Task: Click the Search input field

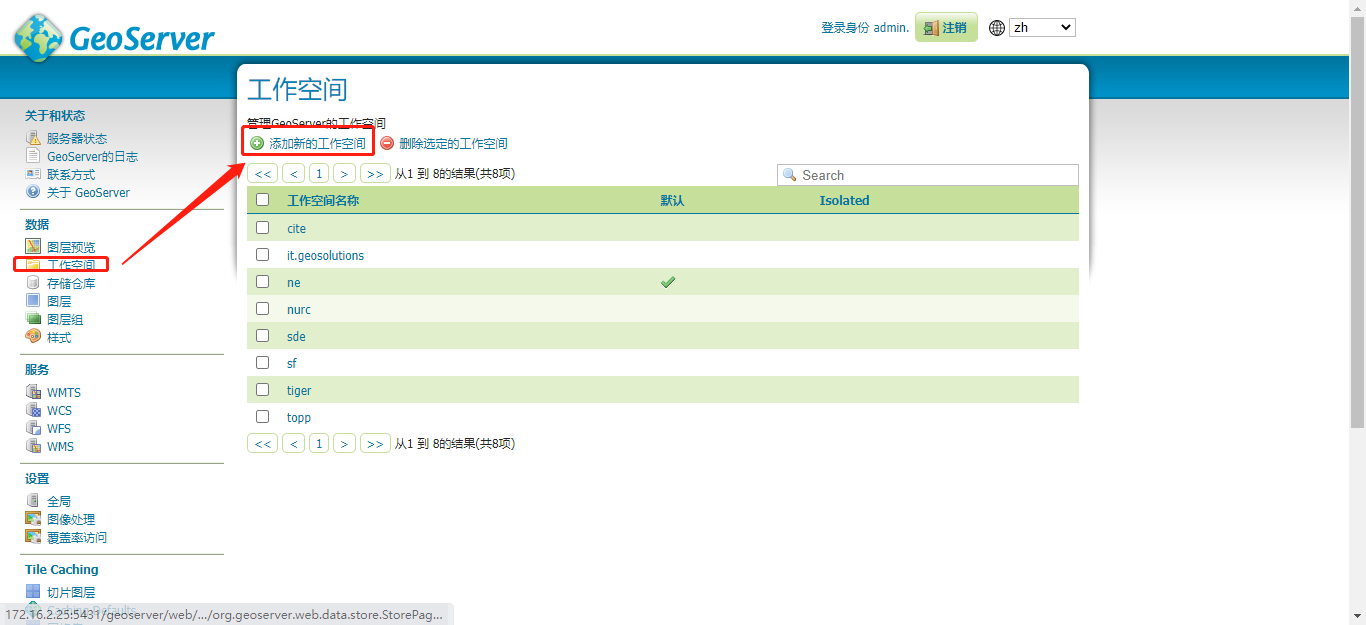Action: (x=928, y=175)
